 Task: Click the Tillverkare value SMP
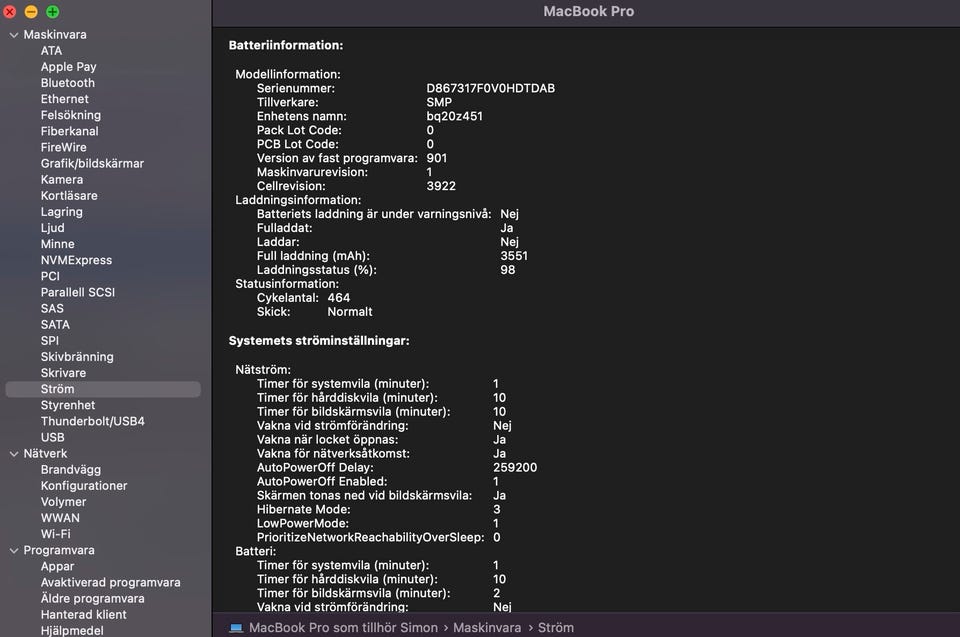tap(439, 102)
